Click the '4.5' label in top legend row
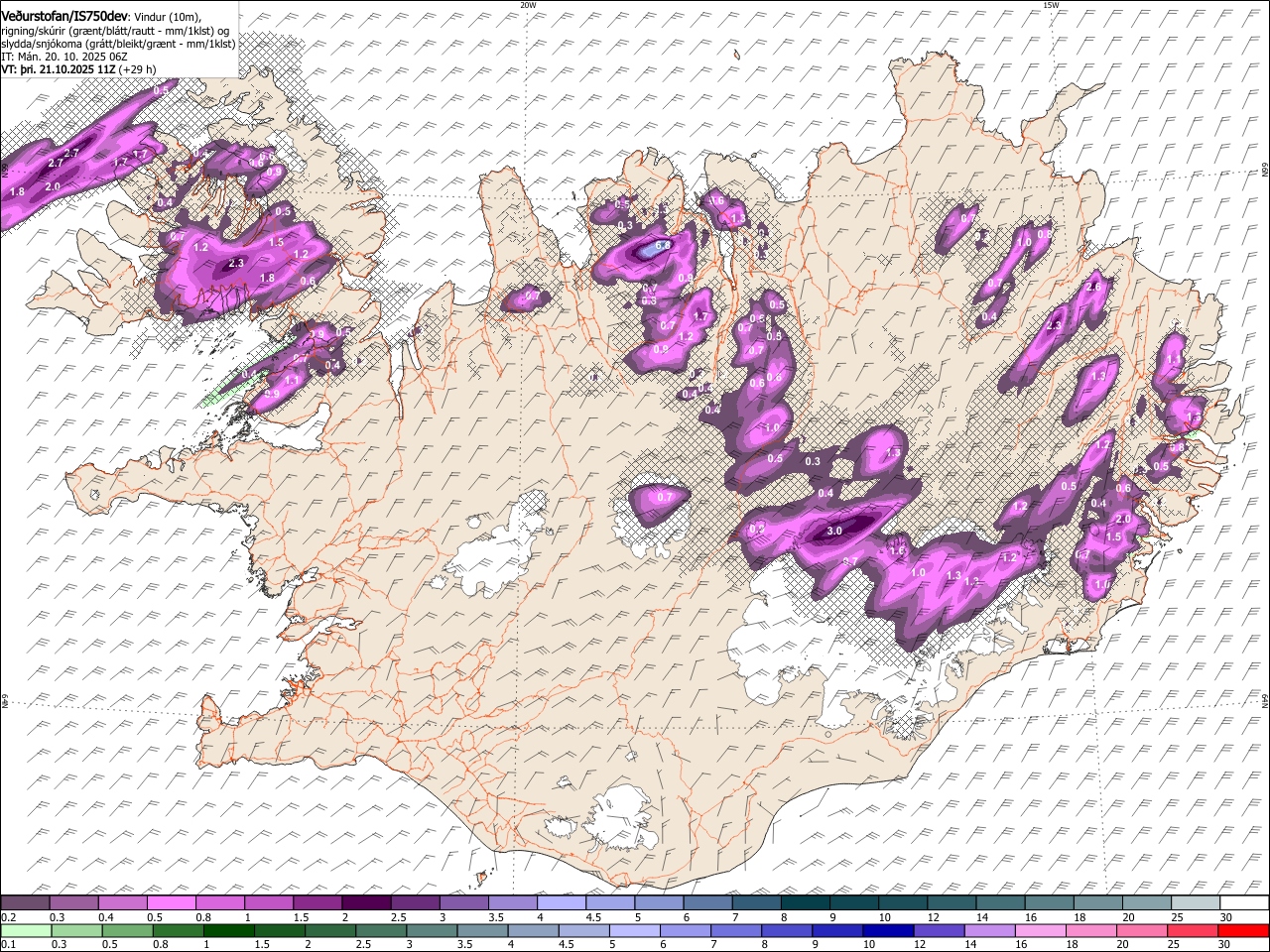 (x=593, y=917)
